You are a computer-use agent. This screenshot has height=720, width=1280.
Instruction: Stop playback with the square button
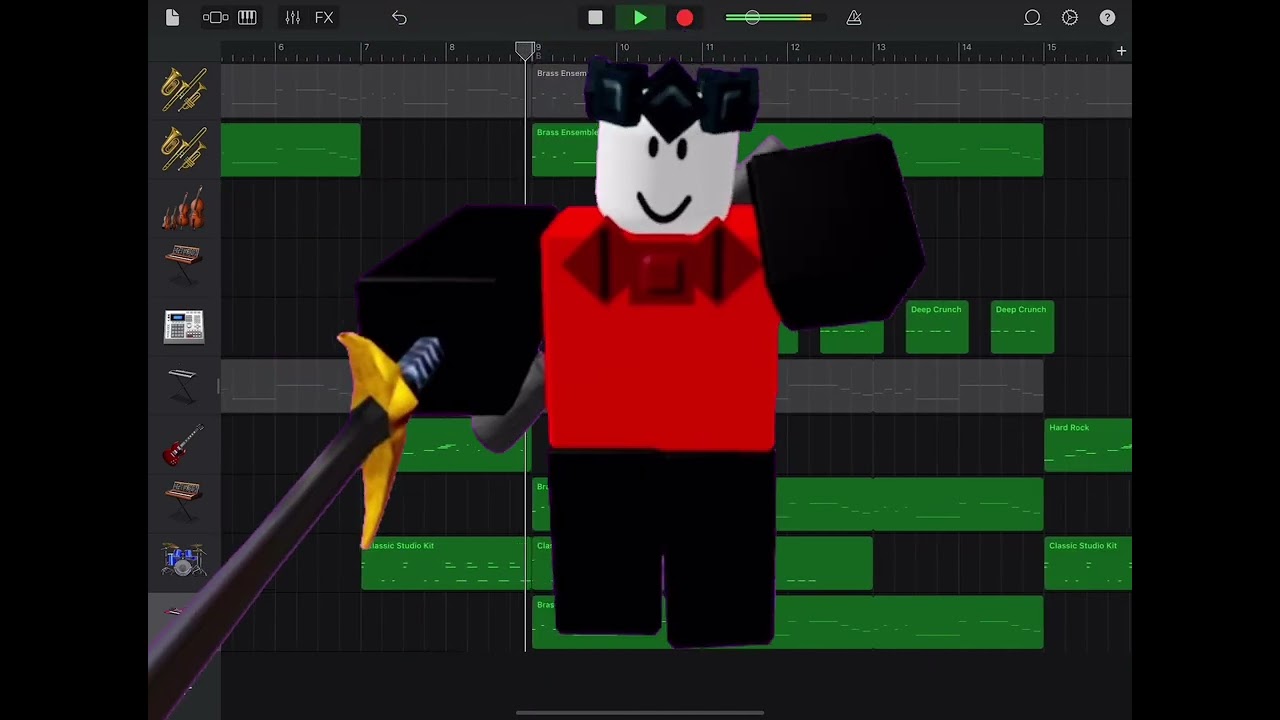[x=595, y=18]
